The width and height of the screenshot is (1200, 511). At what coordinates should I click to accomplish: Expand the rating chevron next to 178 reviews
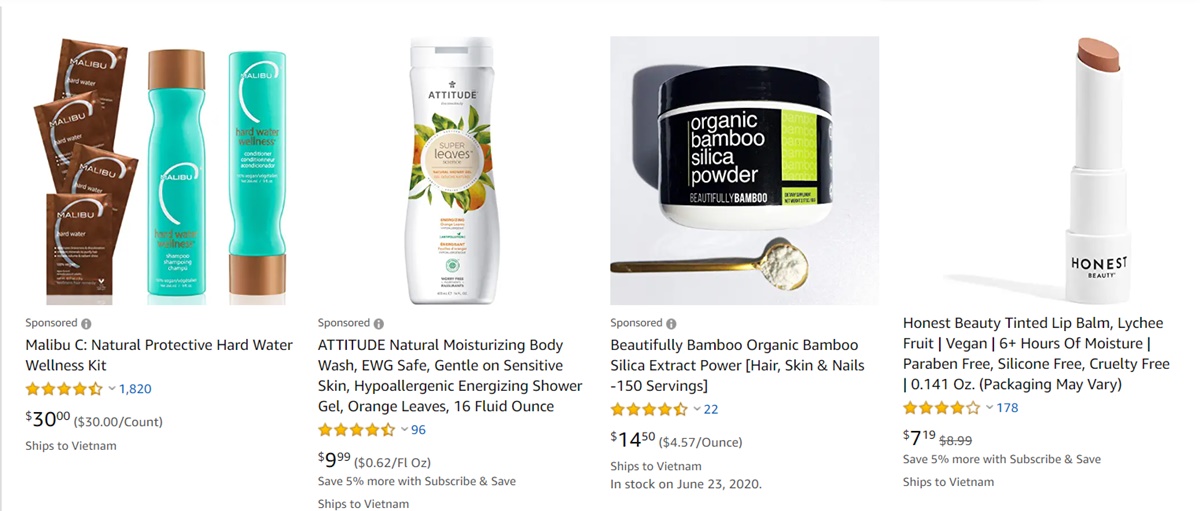[989, 408]
